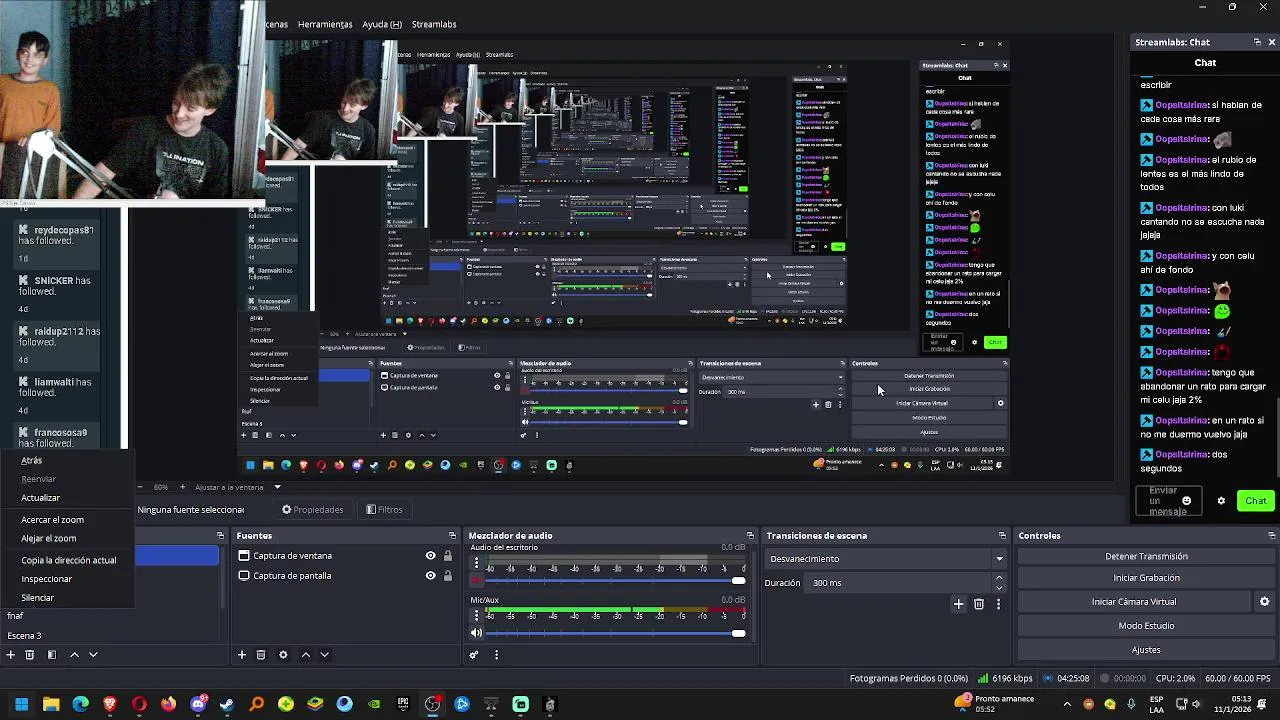Send message with green Chat button
The height and width of the screenshot is (720, 1280).
click(x=1255, y=501)
